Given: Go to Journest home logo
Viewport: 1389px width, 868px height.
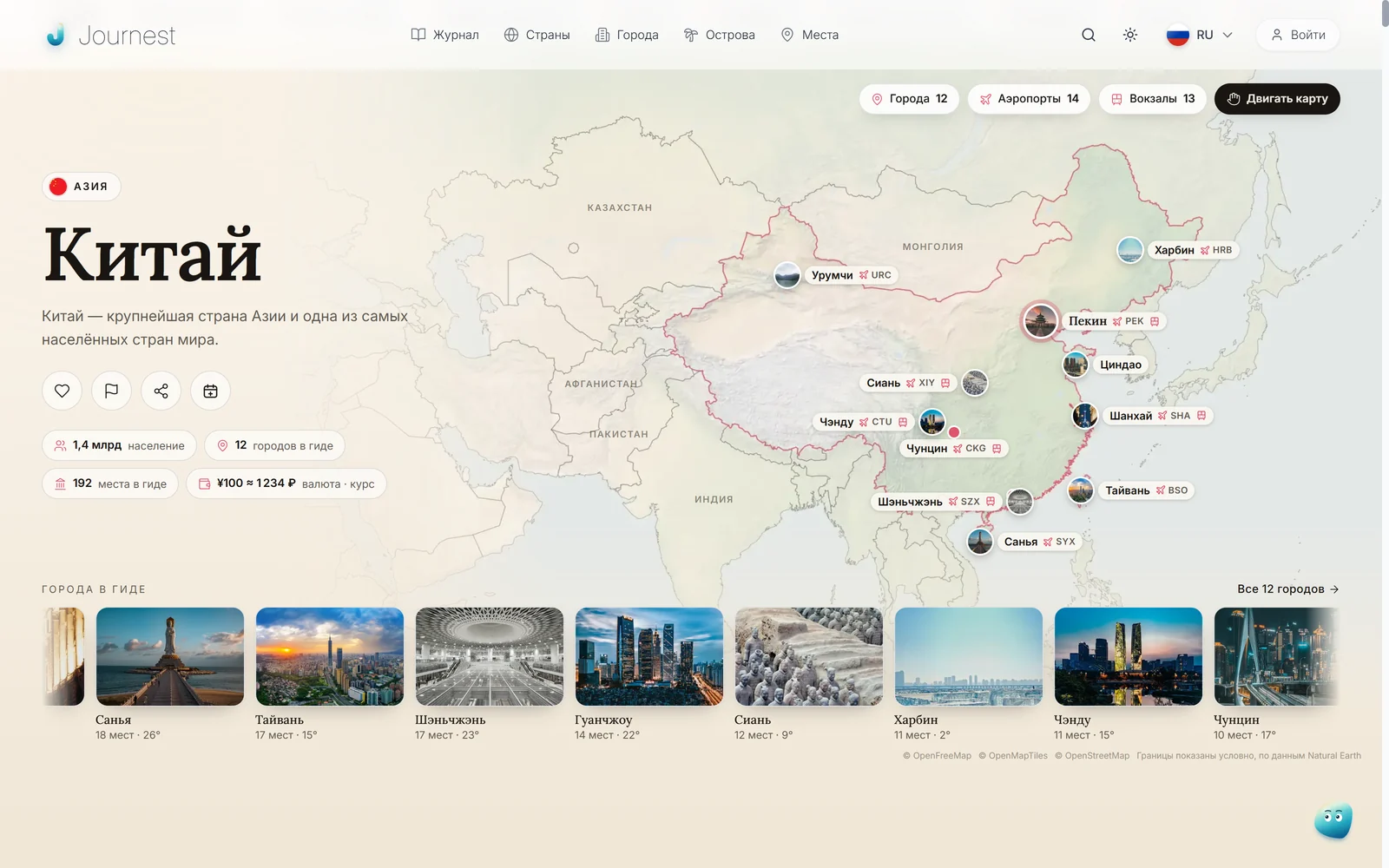Looking at the screenshot, I should click(x=110, y=35).
